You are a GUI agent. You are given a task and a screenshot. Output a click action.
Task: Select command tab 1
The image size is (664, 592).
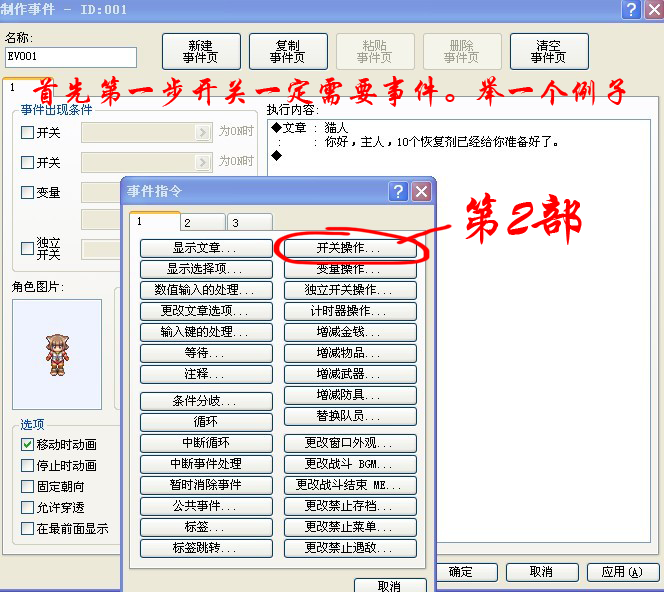point(155,221)
